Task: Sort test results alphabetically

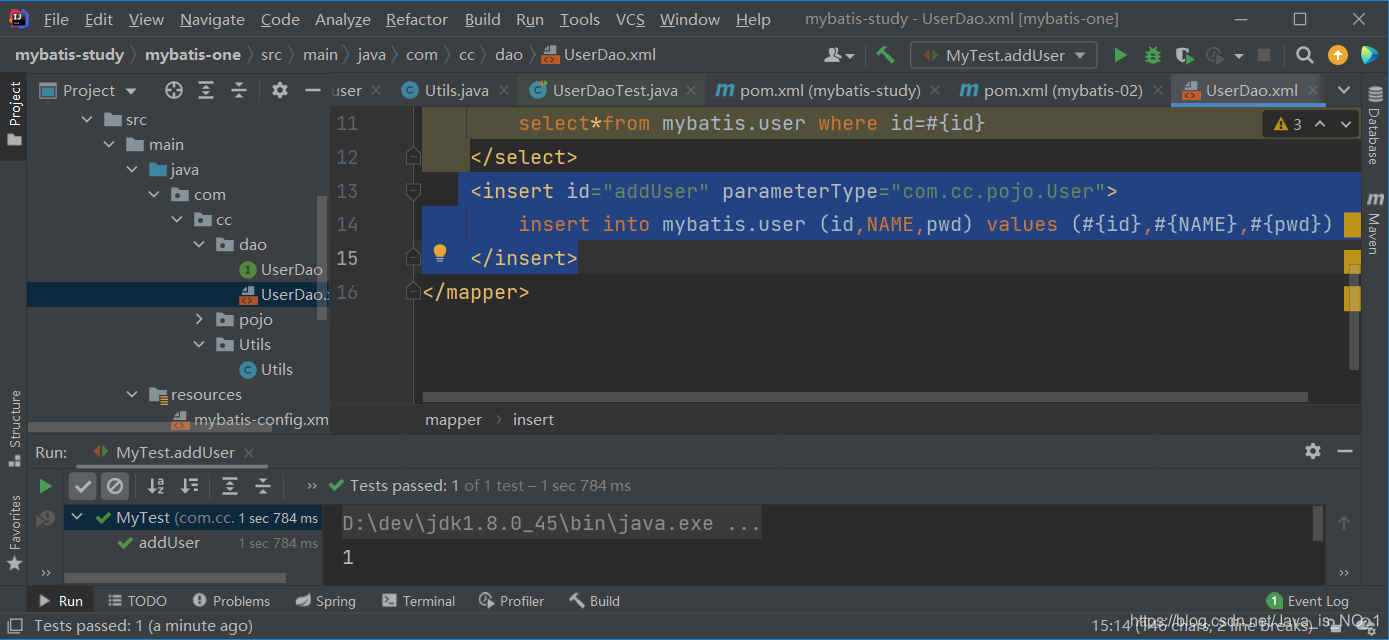Action: [156, 486]
